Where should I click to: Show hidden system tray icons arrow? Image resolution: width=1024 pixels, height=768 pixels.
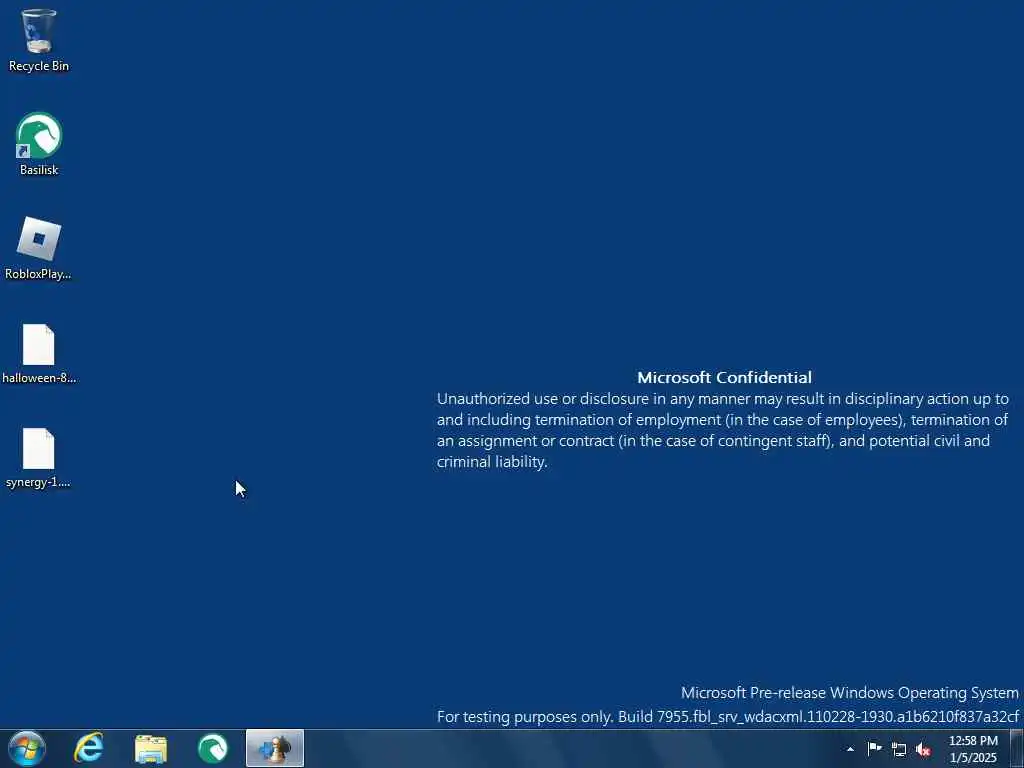click(x=850, y=749)
